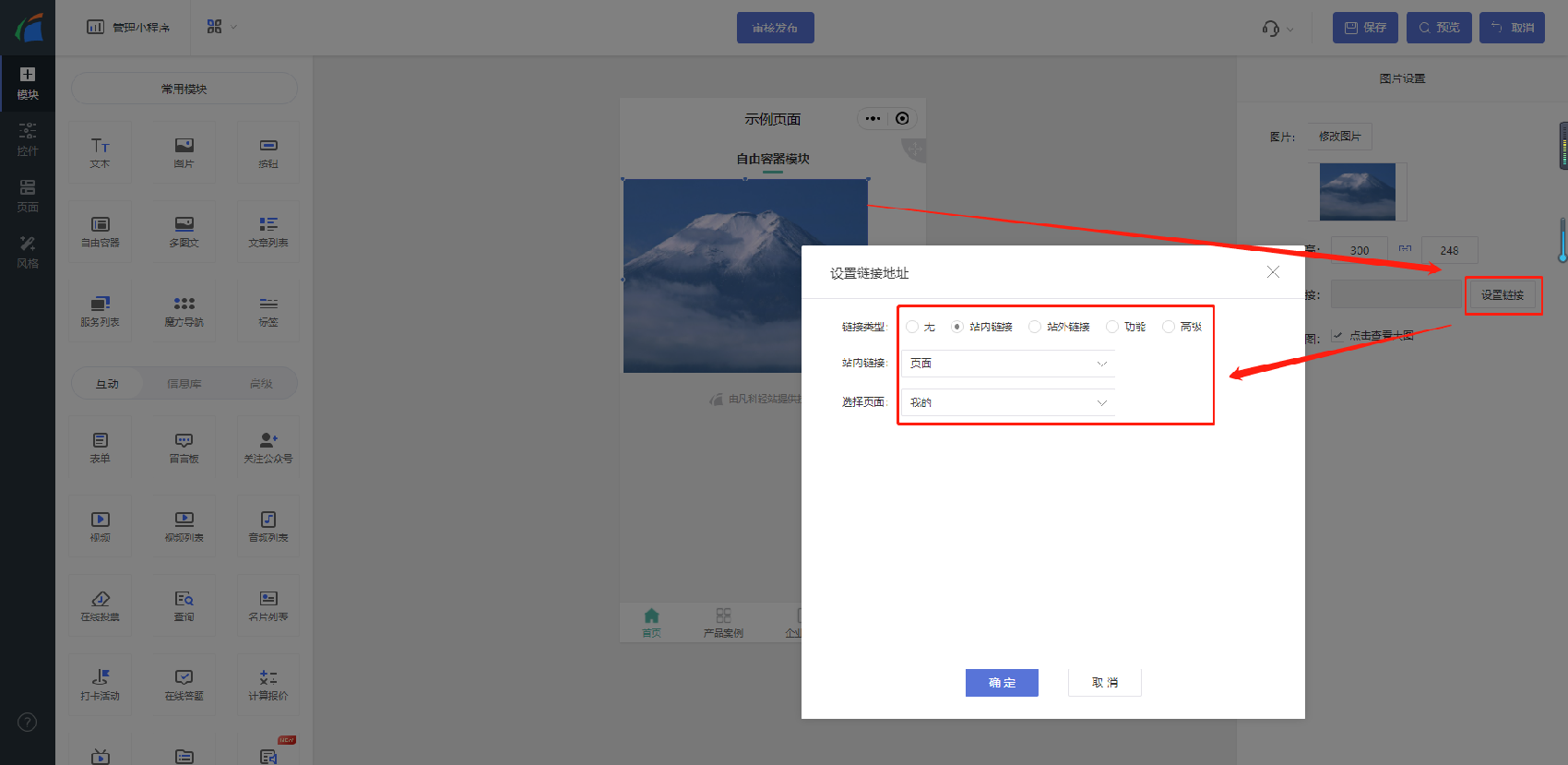This screenshot has height=765, width=1568.
Task: Open the 站内链接 dropdown showing 页面
Action: point(1007,364)
